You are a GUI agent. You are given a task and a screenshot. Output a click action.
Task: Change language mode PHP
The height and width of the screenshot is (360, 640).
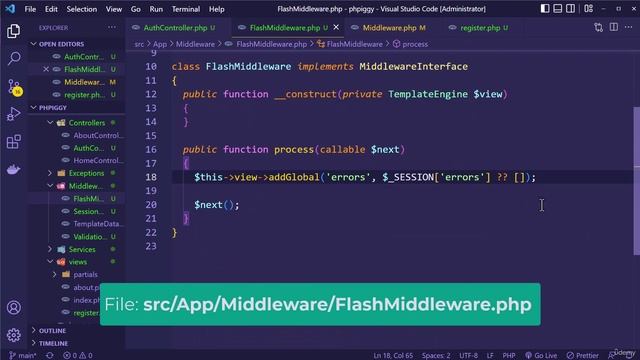tap(509, 356)
